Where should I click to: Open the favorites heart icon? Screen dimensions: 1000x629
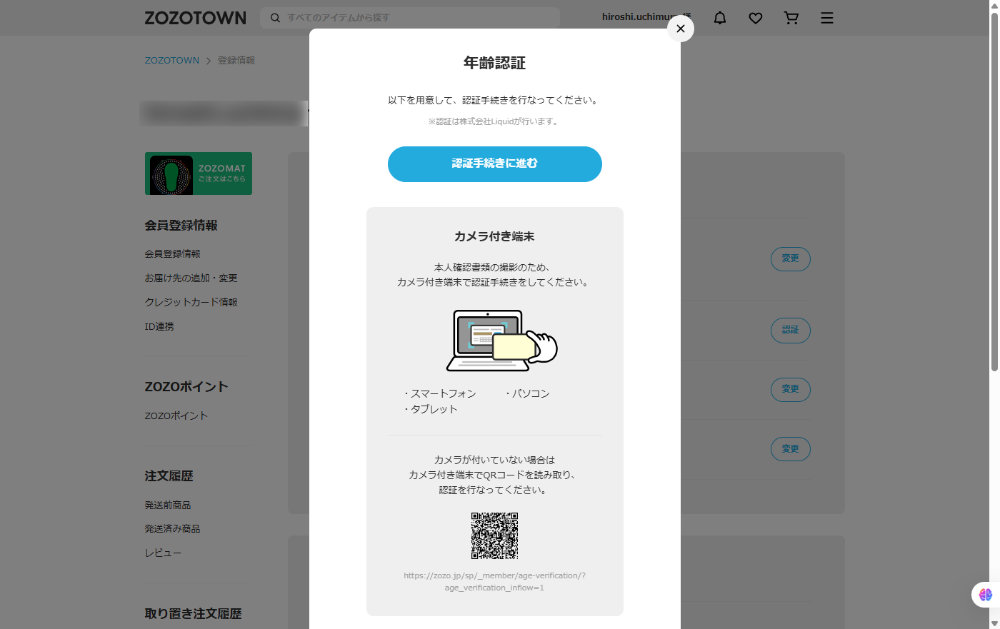(x=756, y=18)
